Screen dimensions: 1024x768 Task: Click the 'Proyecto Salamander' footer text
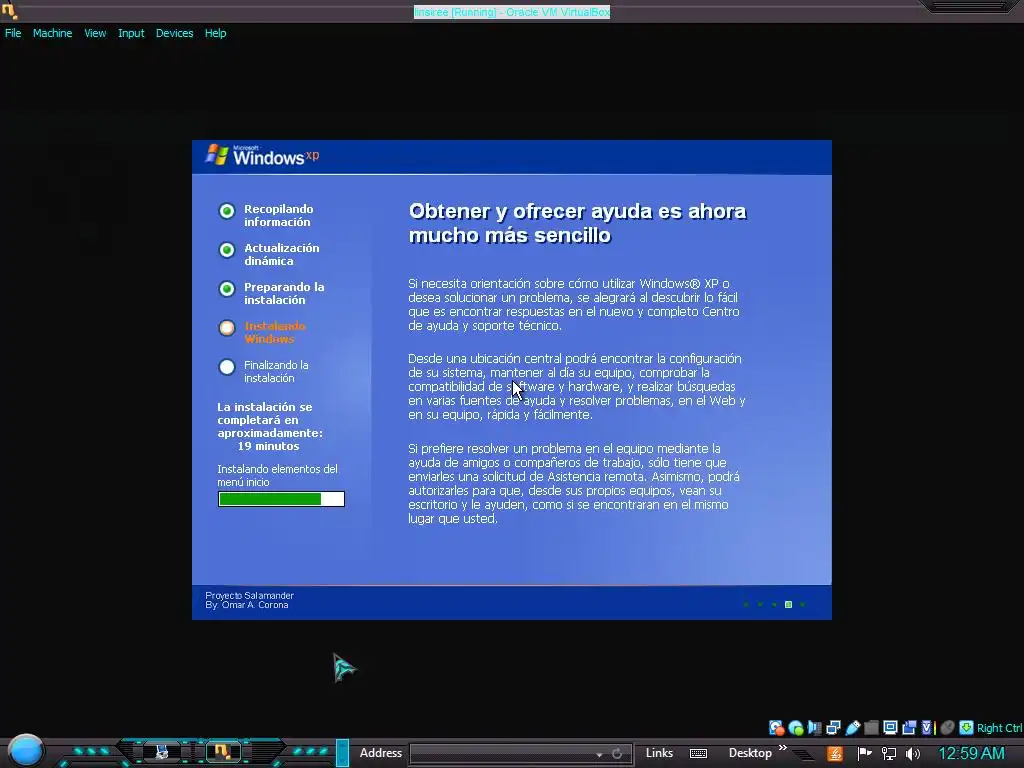pos(249,596)
